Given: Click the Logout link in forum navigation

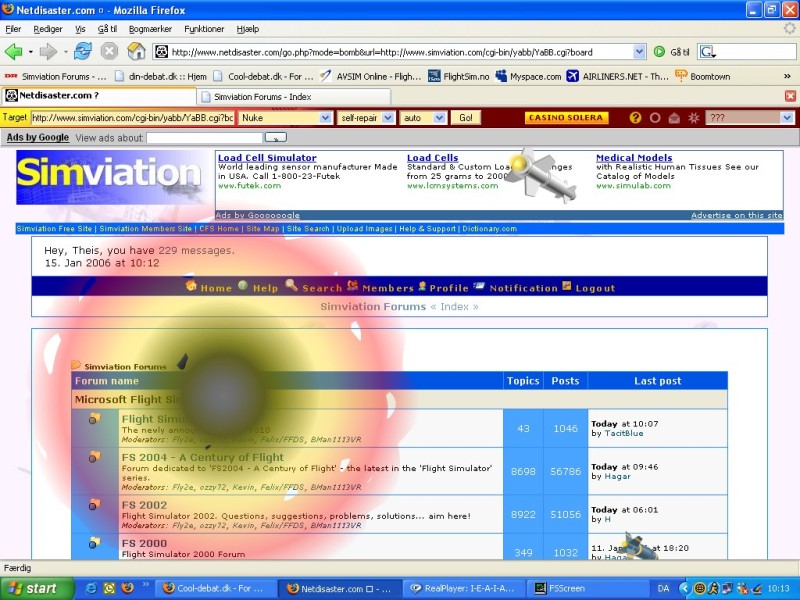Looking at the screenshot, I should pyautogui.click(x=594, y=288).
